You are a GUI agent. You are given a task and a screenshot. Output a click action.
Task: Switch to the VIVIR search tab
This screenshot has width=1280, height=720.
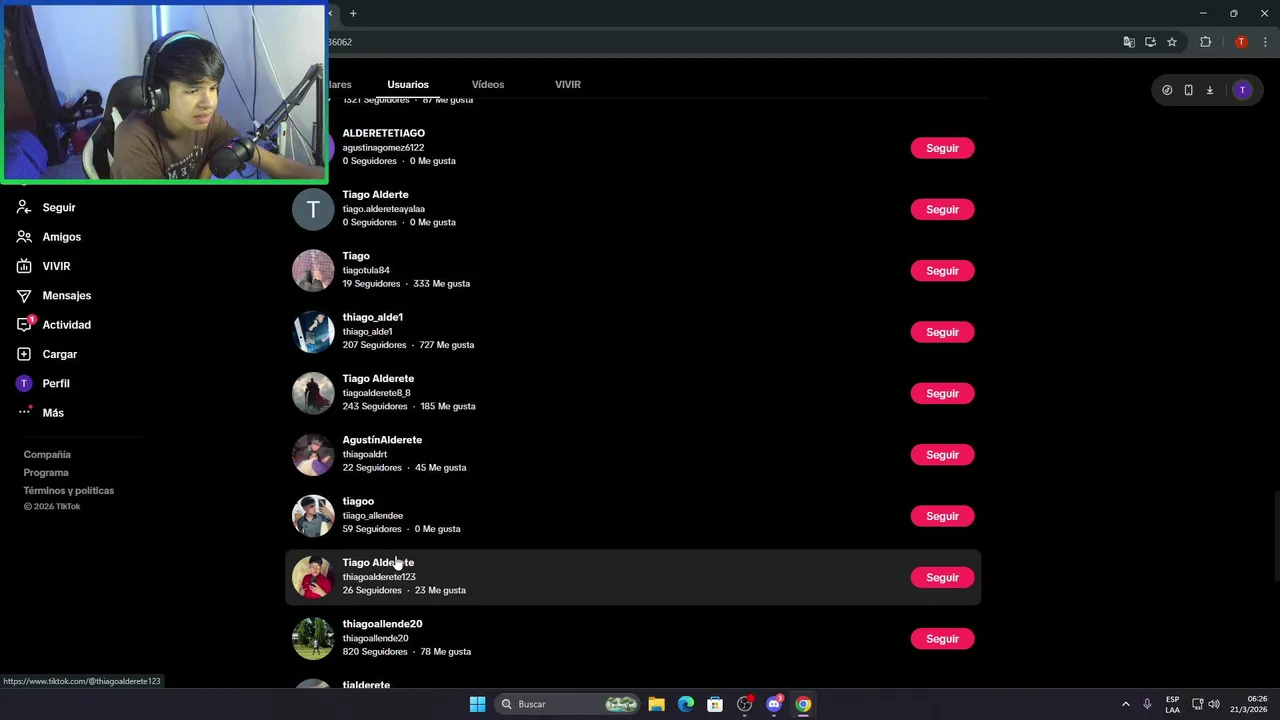pos(568,84)
